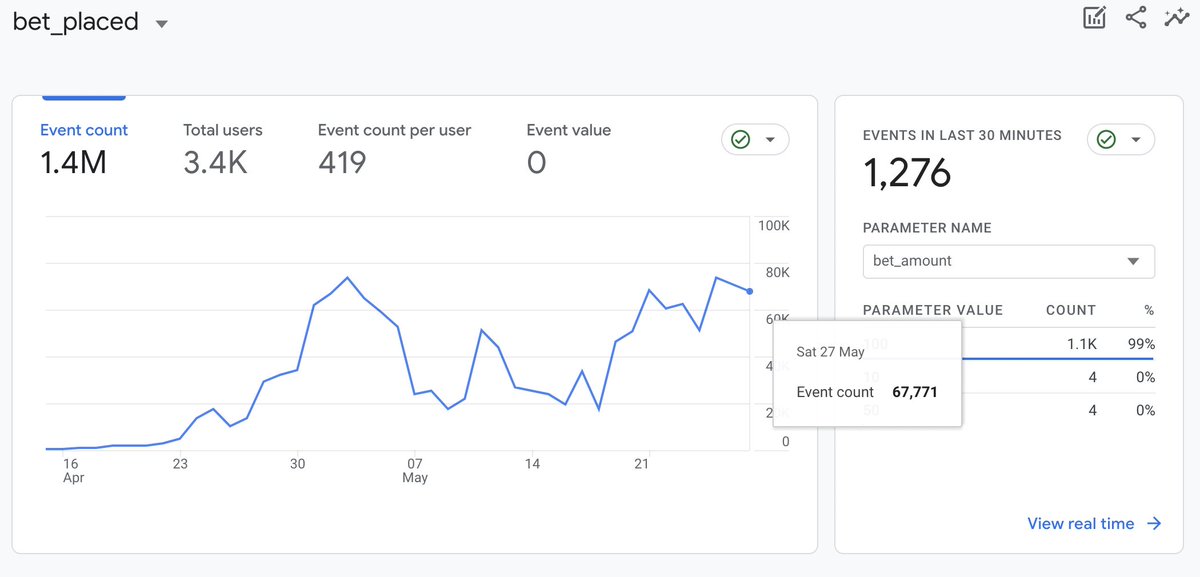
Task: Click the 07 May axis date label
Action: point(415,470)
